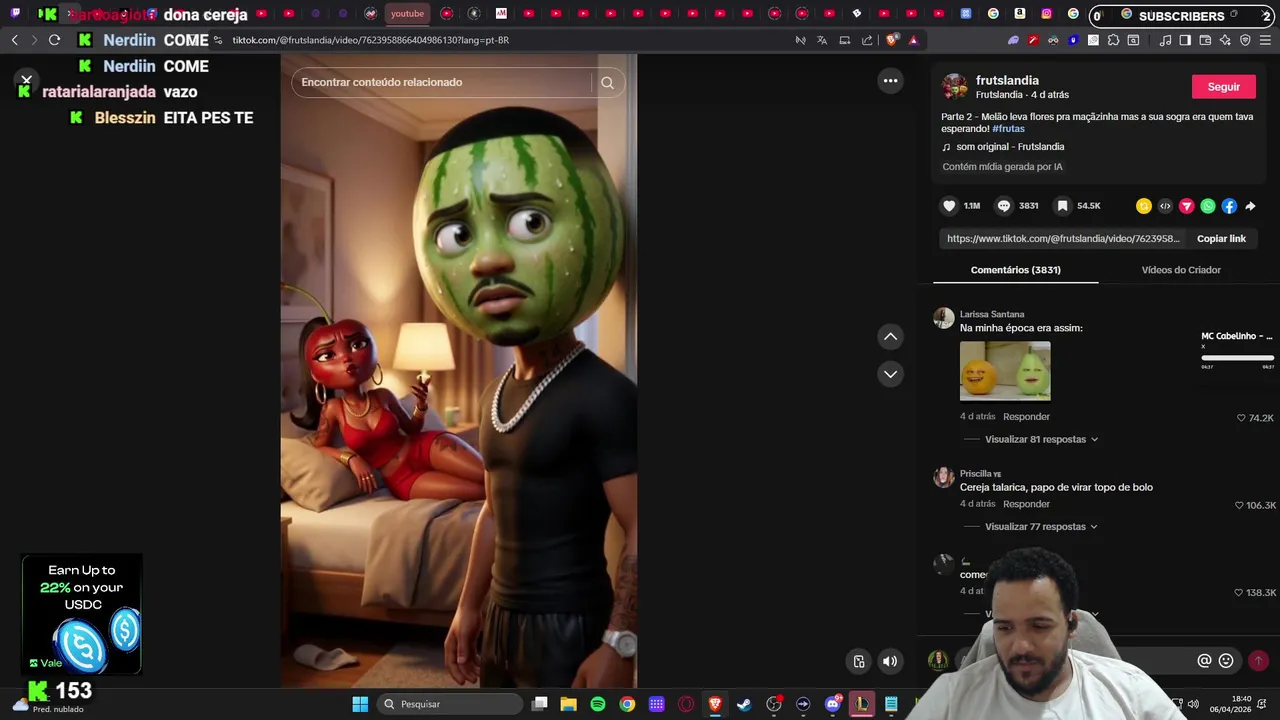This screenshot has height=720, width=1280.
Task: Like the third comment (138.3K)
Action: [1240, 593]
